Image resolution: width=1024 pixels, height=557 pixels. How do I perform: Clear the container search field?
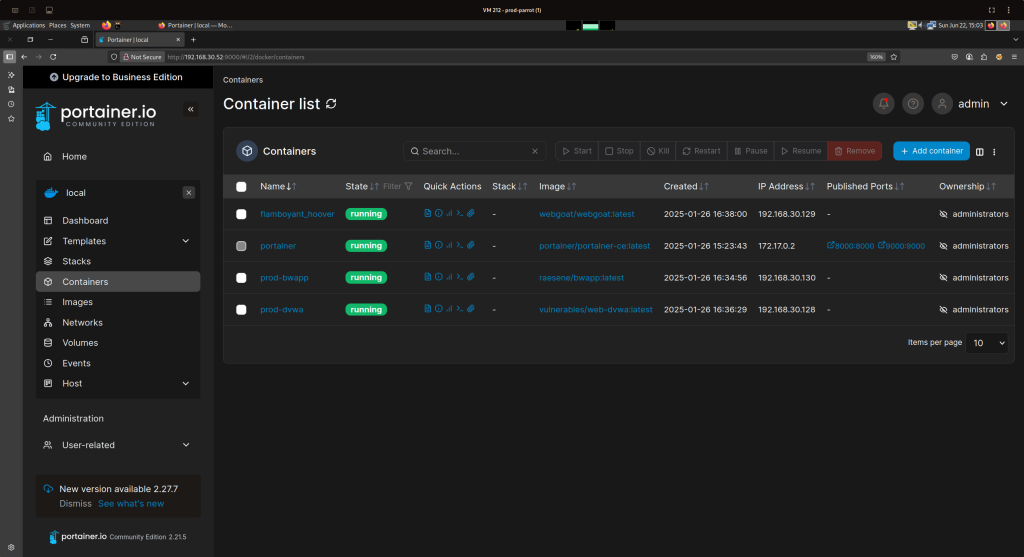[535, 151]
